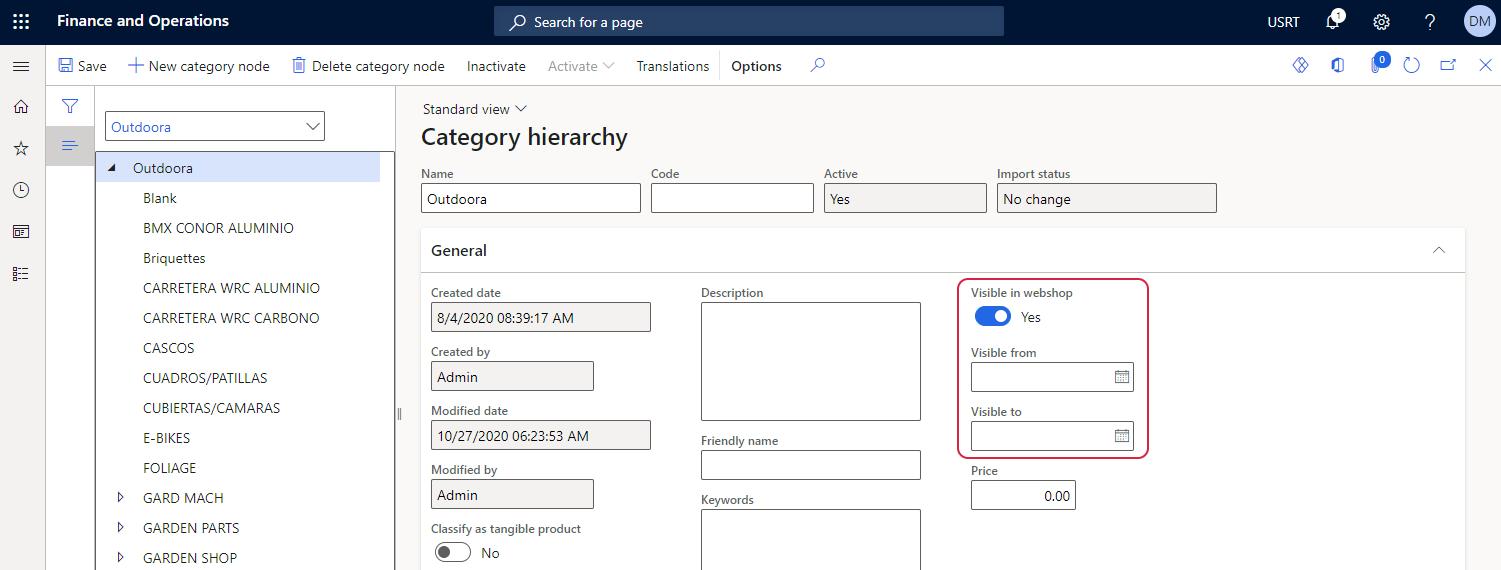The height and width of the screenshot is (570, 1501).
Task: Open the Standard view dropdown
Action: tap(474, 109)
